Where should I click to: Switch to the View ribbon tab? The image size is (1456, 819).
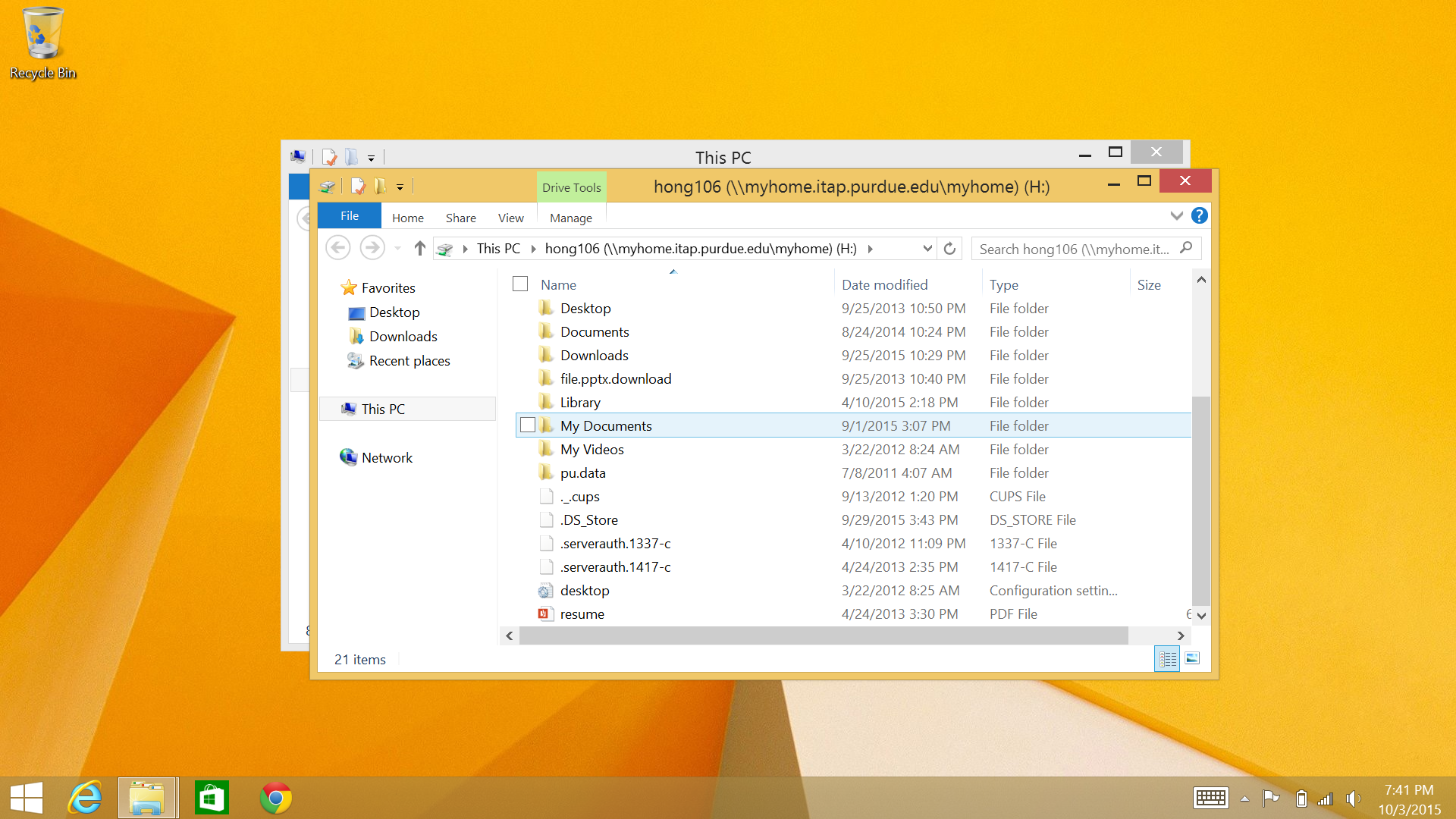[511, 218]
